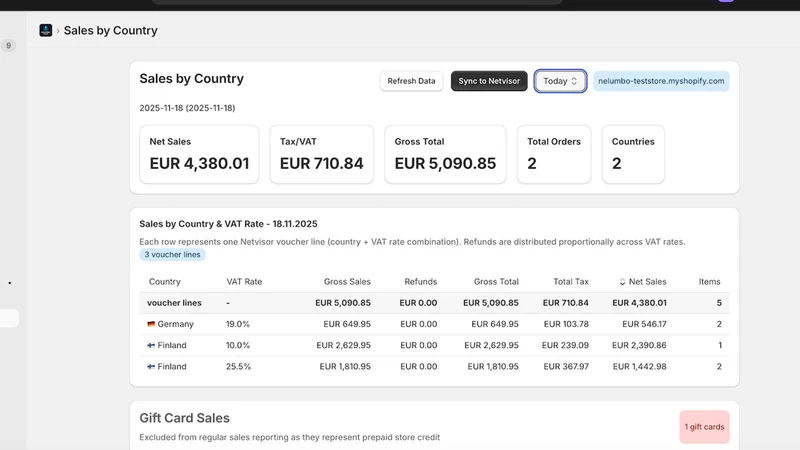Select the Tax/VAT summary card
This screenshot has height=450, width=800.
tap(321, 154)
